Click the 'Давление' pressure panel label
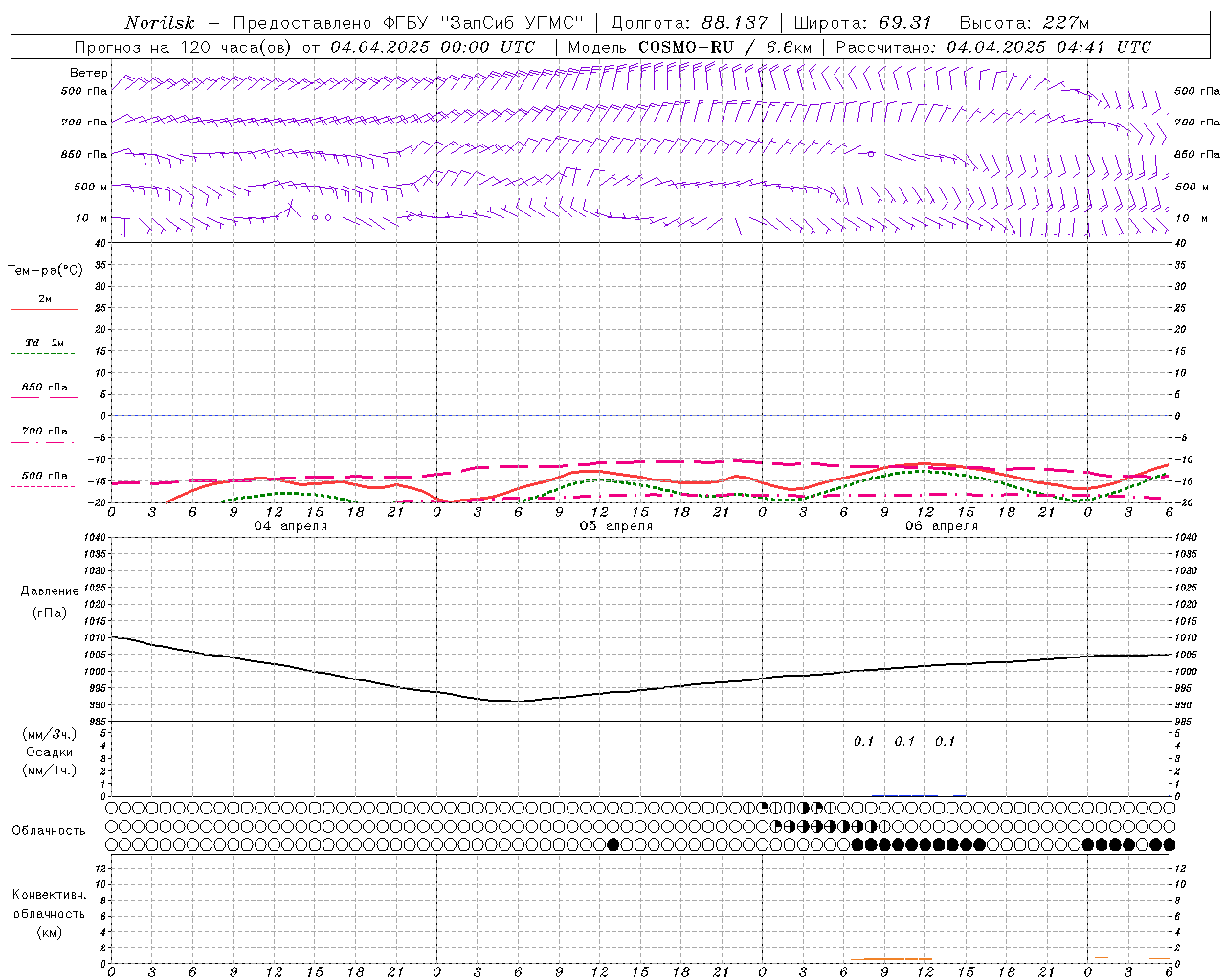The width and height of the screenshot is (1225, 980). tap(50, 591)
